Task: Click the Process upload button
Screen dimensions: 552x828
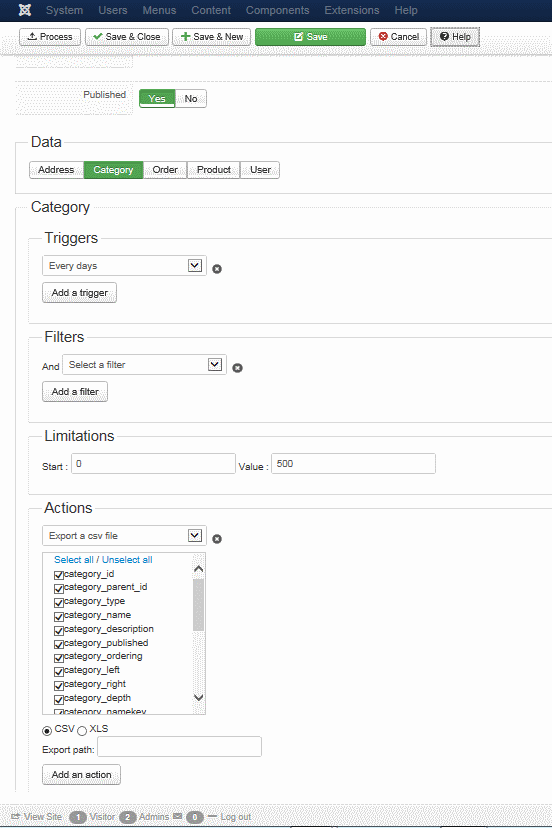Action: coord(50,37)
